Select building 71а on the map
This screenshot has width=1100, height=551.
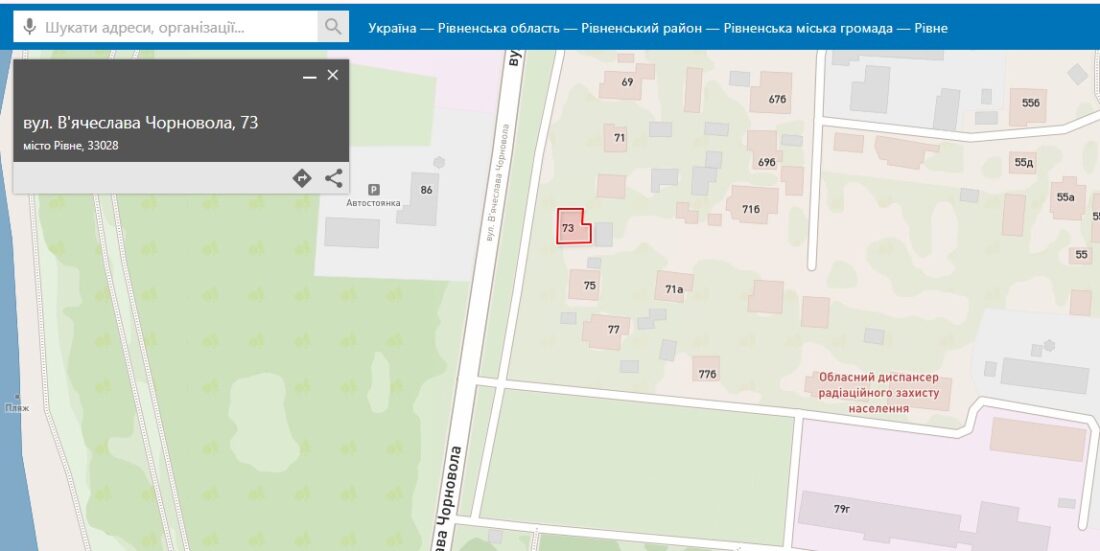point(674,289)
